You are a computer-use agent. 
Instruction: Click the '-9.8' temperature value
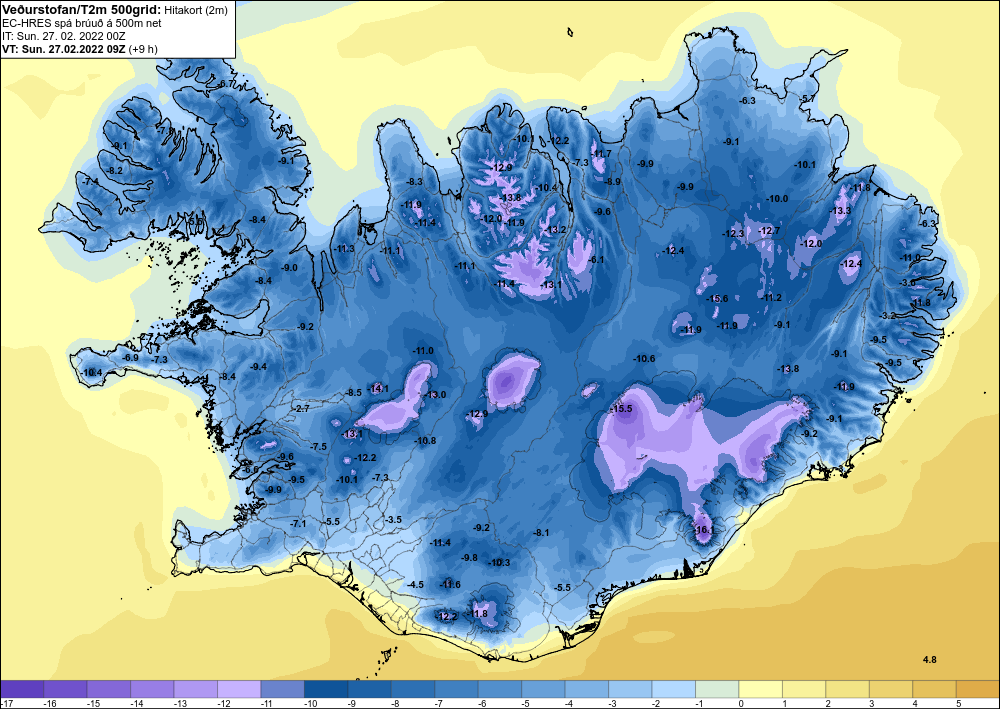tap(469, 557)
